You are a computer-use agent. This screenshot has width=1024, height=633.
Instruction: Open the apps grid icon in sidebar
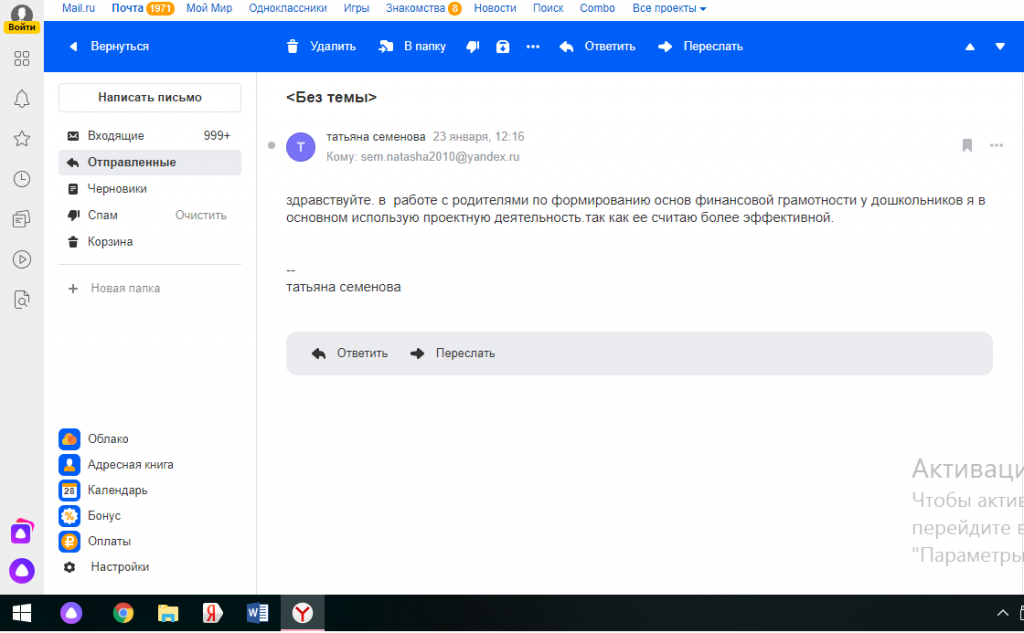coord(21,58)
